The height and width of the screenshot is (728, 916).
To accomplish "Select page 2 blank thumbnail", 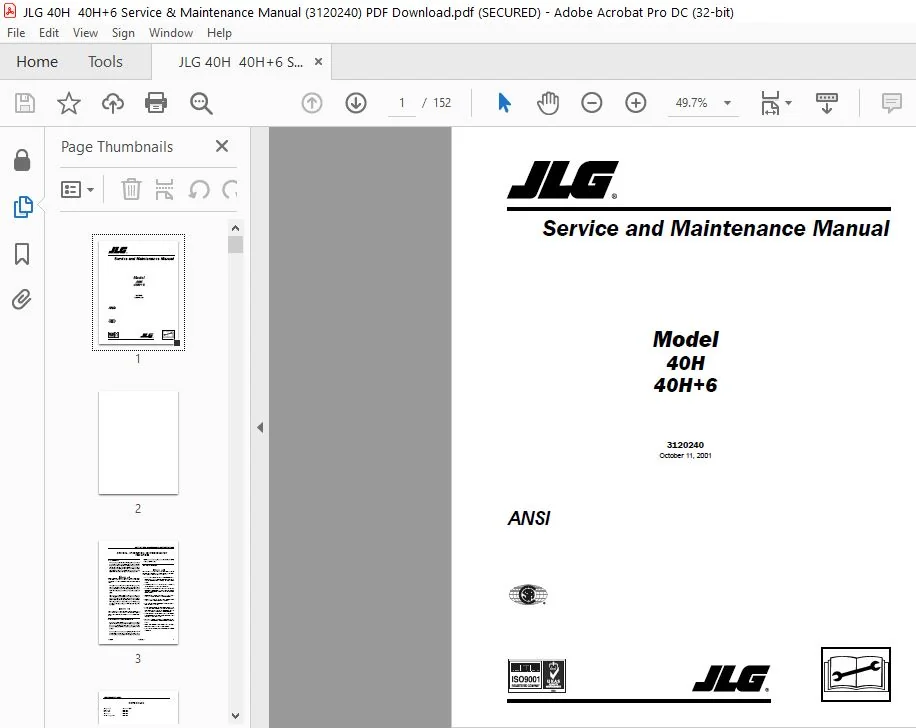I will click(x=138, y=443).
